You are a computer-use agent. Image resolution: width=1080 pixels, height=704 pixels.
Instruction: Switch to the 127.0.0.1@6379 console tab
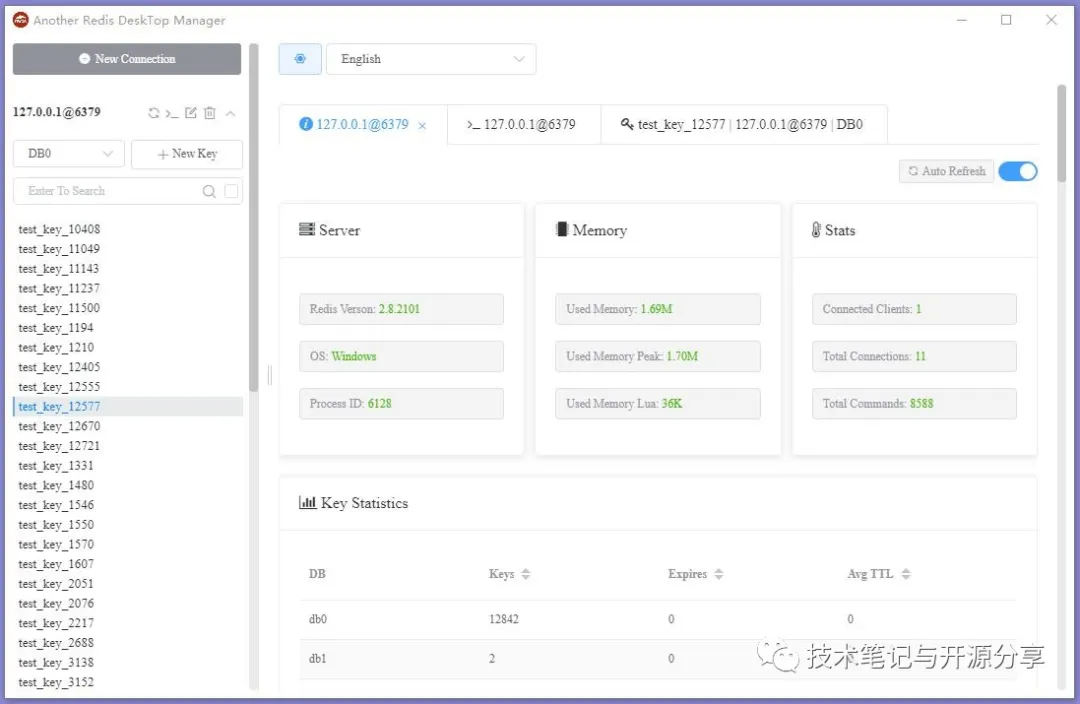coord(523,125)
